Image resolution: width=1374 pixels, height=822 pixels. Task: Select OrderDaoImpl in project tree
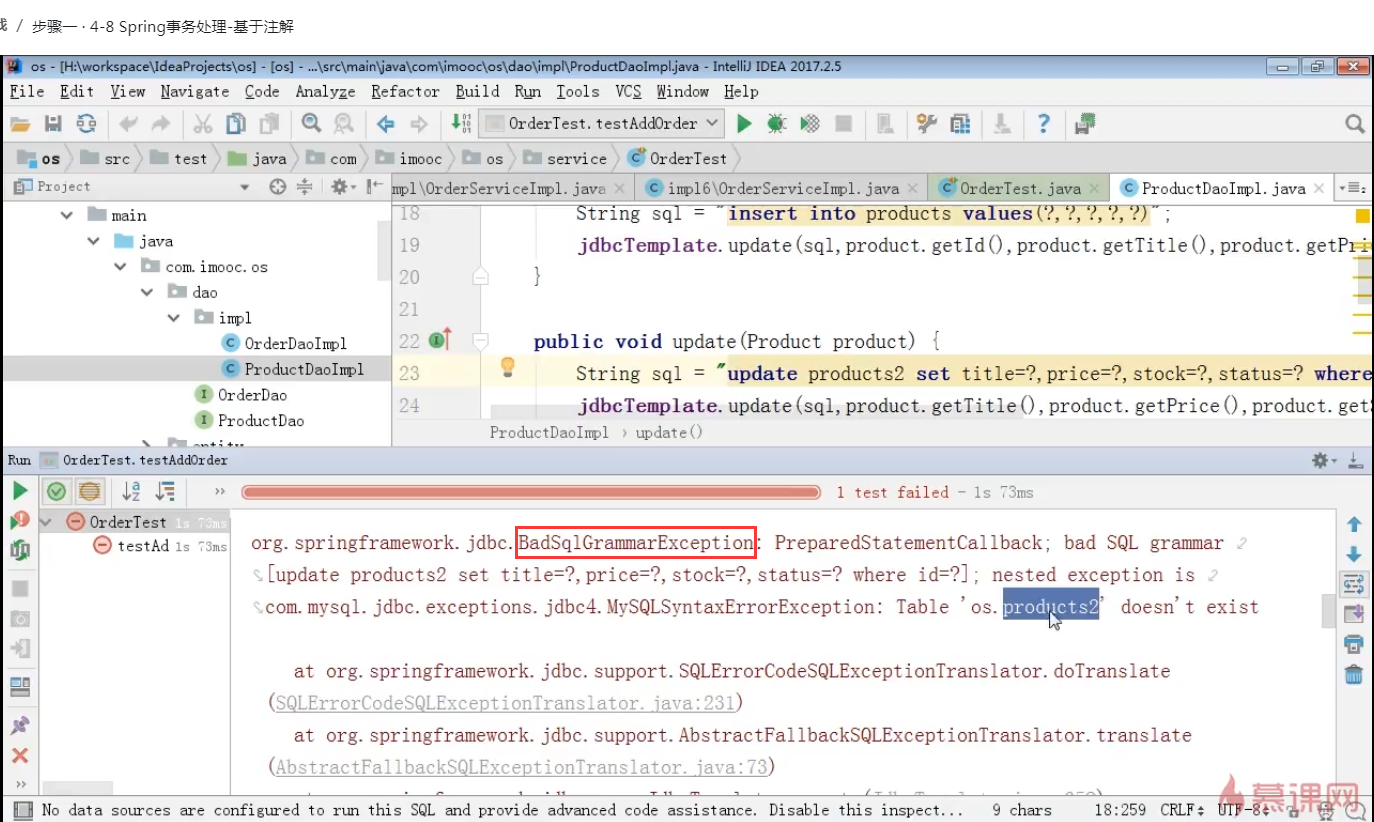284,343
